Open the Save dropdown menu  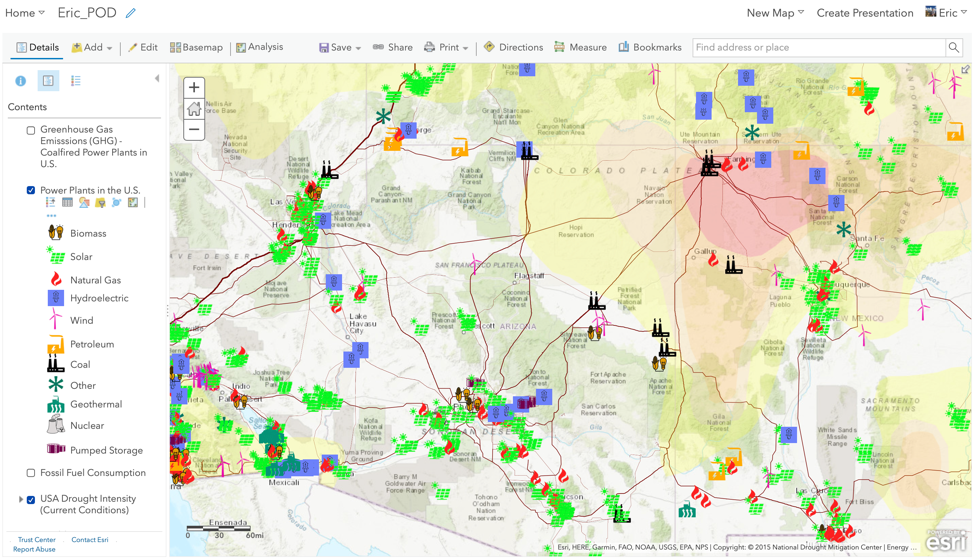[x=340, y=47]
